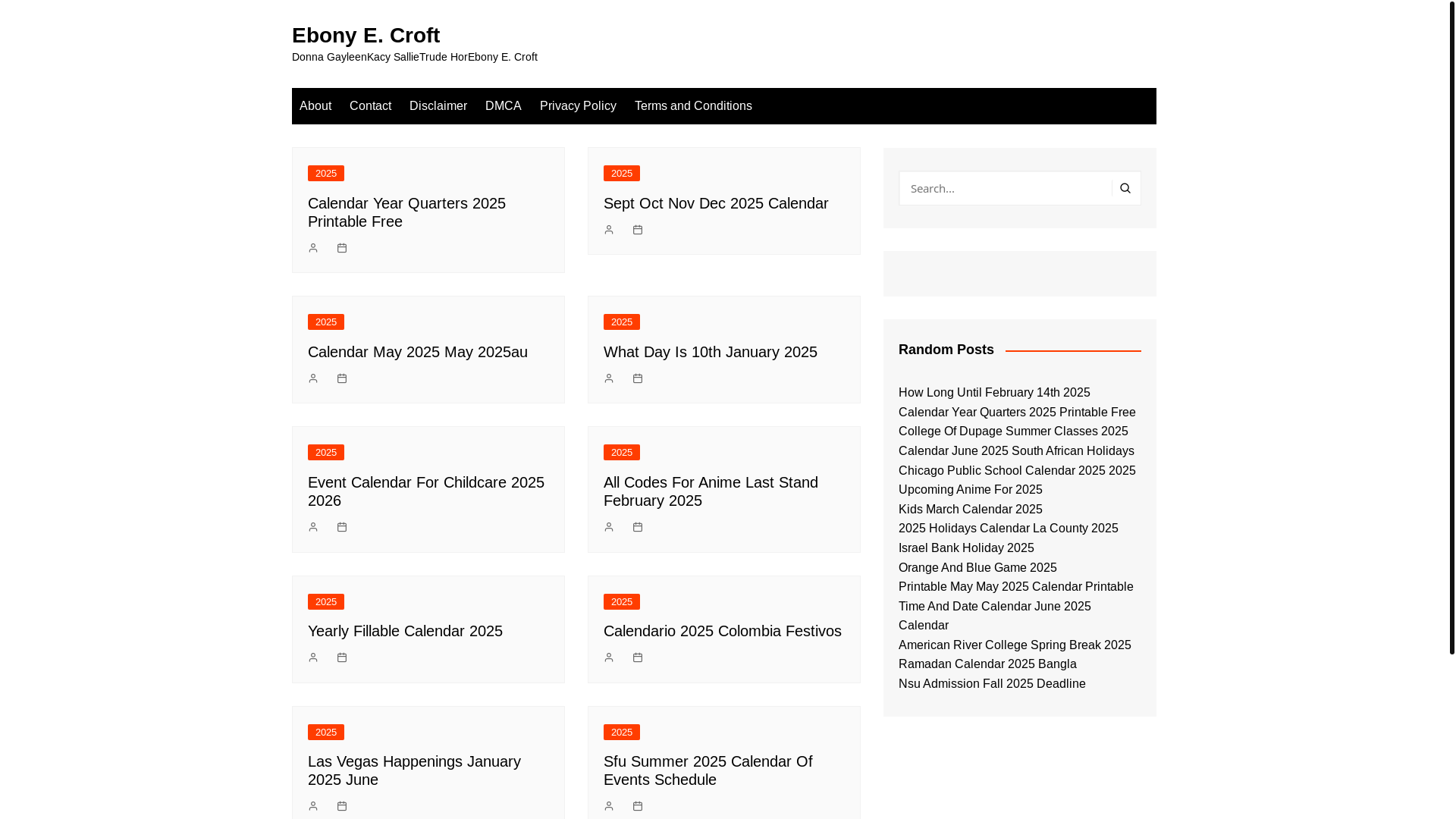The image size is (1456, 819).
Task: Open the About menu item
Action: point(315,106)
